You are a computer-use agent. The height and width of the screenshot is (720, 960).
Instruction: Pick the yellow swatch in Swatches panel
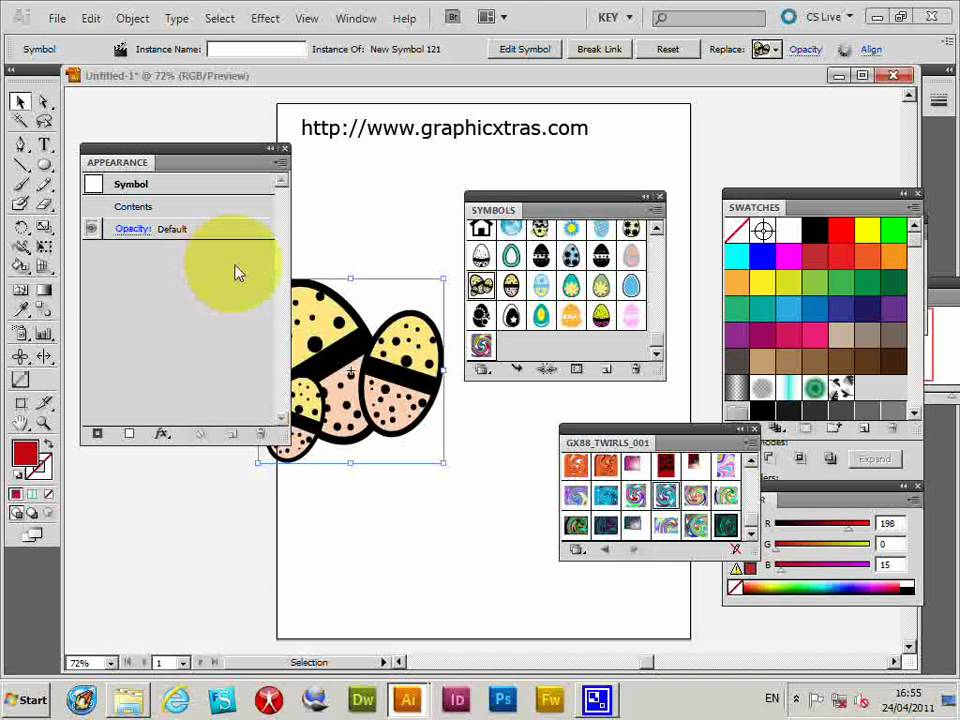pos(868,231)
